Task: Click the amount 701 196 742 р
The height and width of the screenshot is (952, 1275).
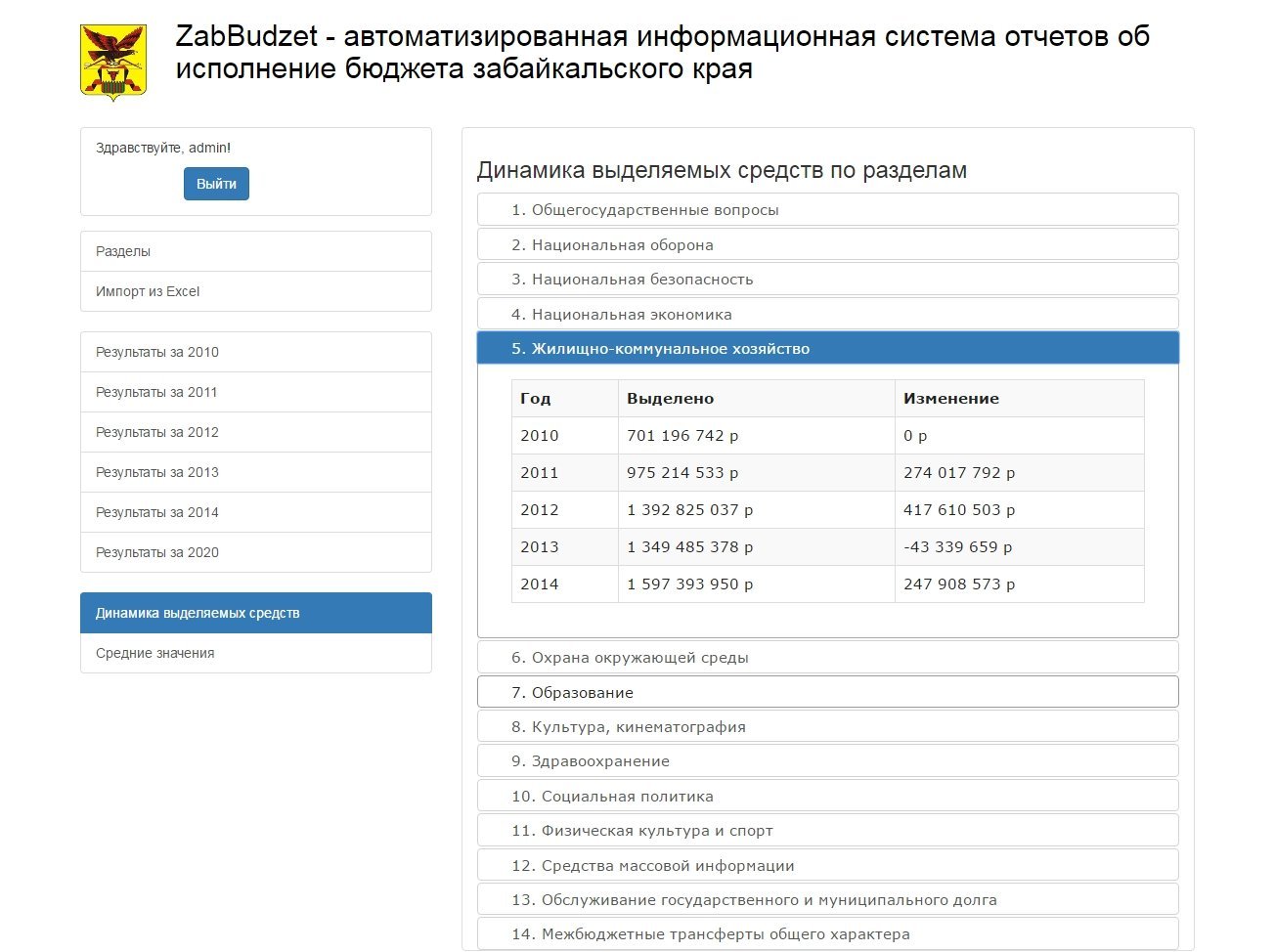Action: [682, 436]
